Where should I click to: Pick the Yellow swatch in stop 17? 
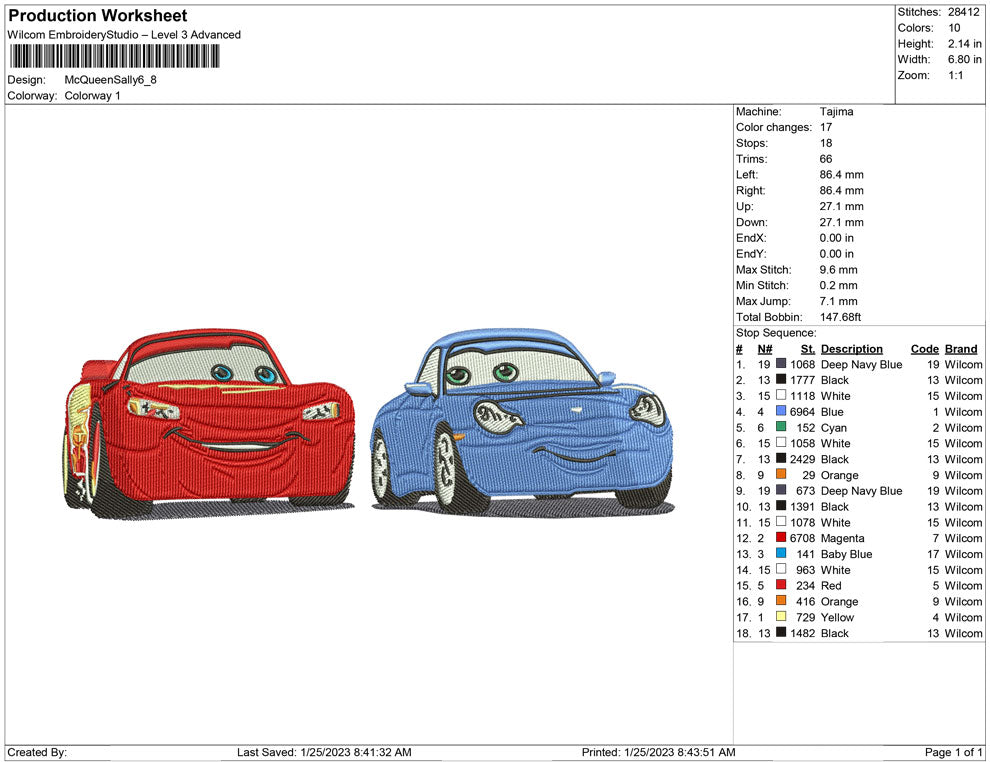click(781, 617)
